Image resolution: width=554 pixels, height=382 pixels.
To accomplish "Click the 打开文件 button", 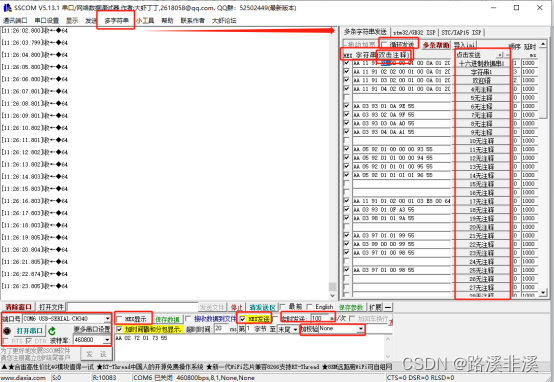I will (x=52, y=307).
